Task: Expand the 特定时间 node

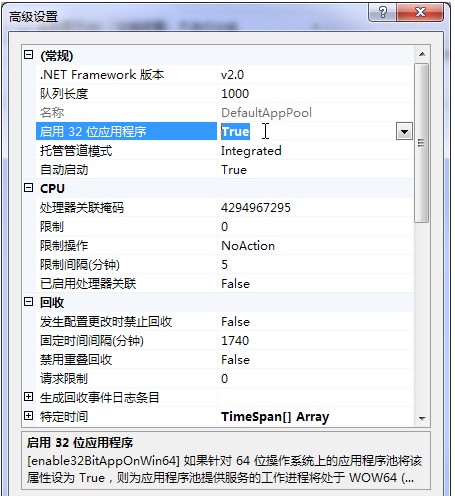Action: [x=29, y=416]
